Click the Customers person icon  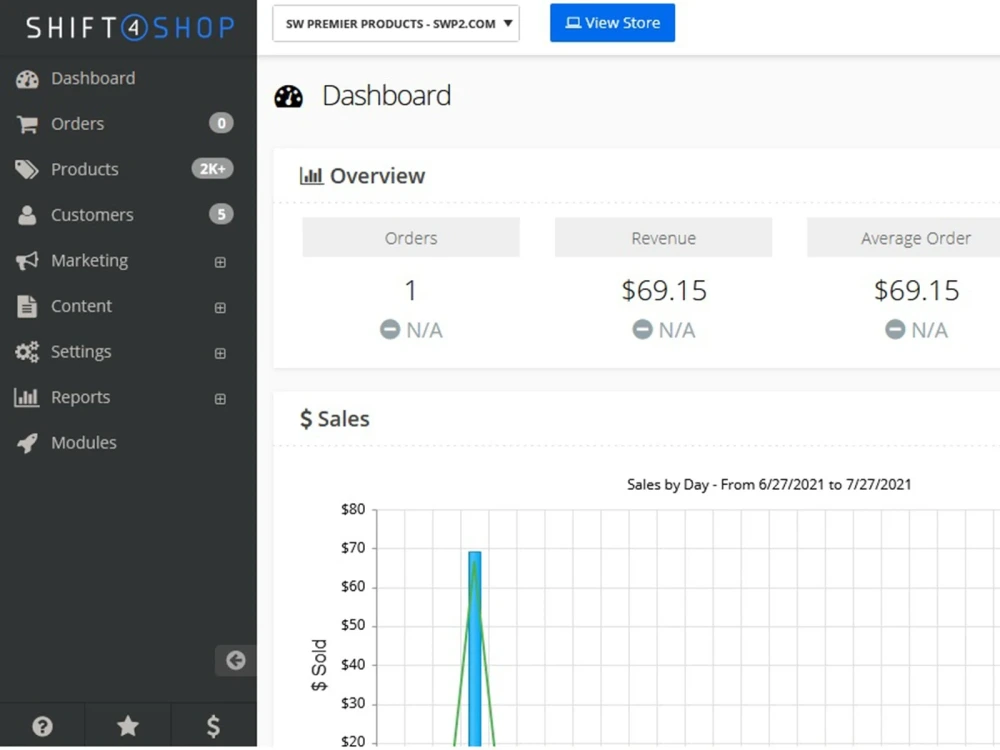[27, 215]
